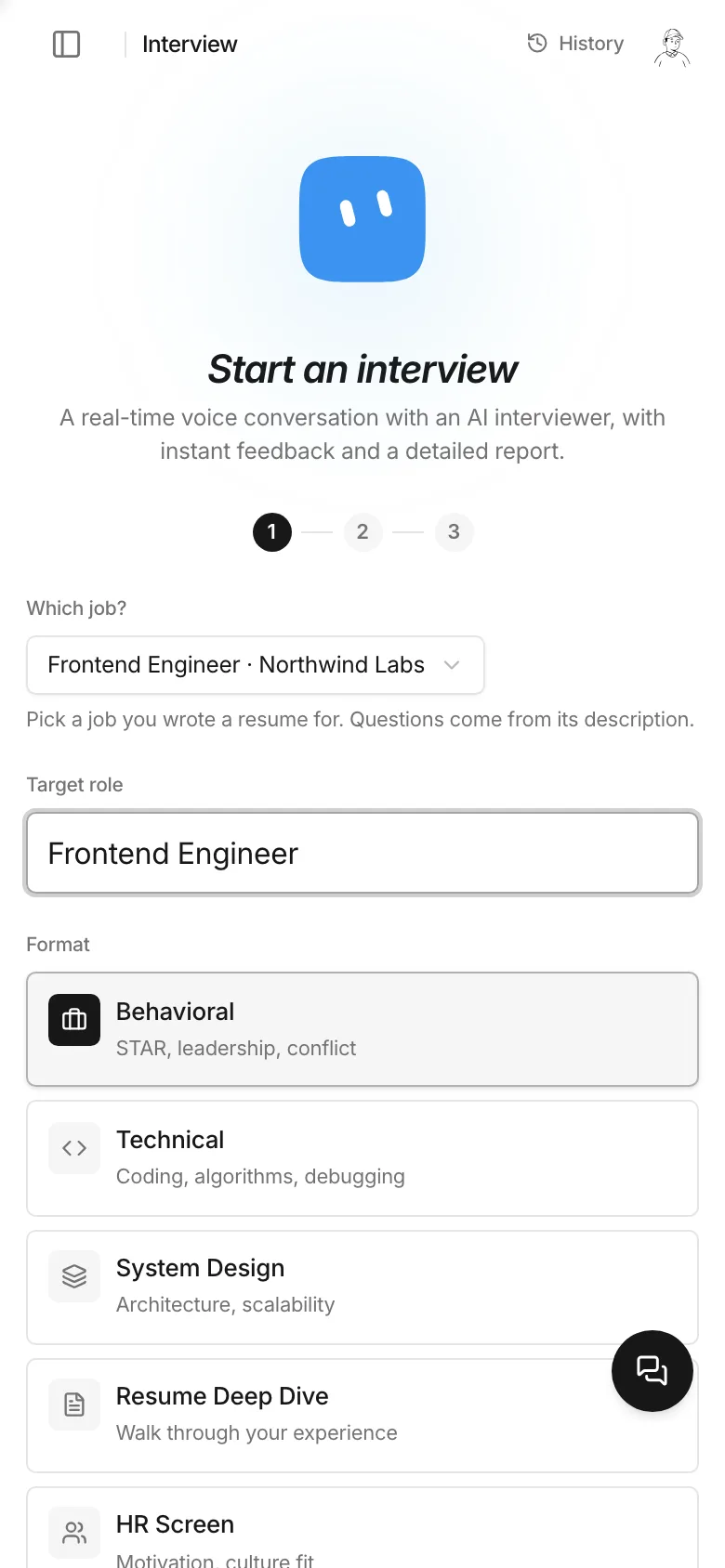Click the layers System Design icon
The image size is (725, 1568).
pos(74,1276)
